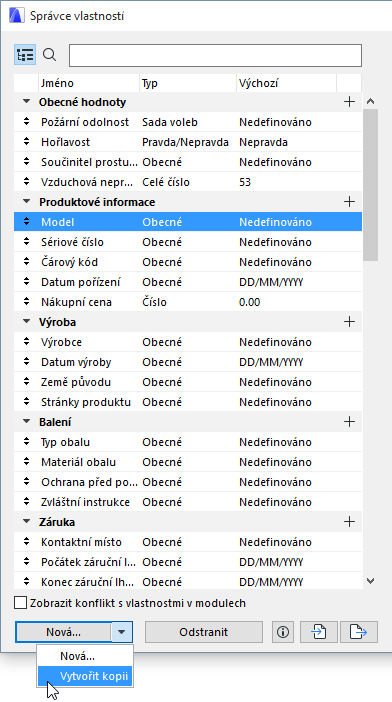Select the Stránky produktu property row
392x702 pixels.
[x=187, y=402]
